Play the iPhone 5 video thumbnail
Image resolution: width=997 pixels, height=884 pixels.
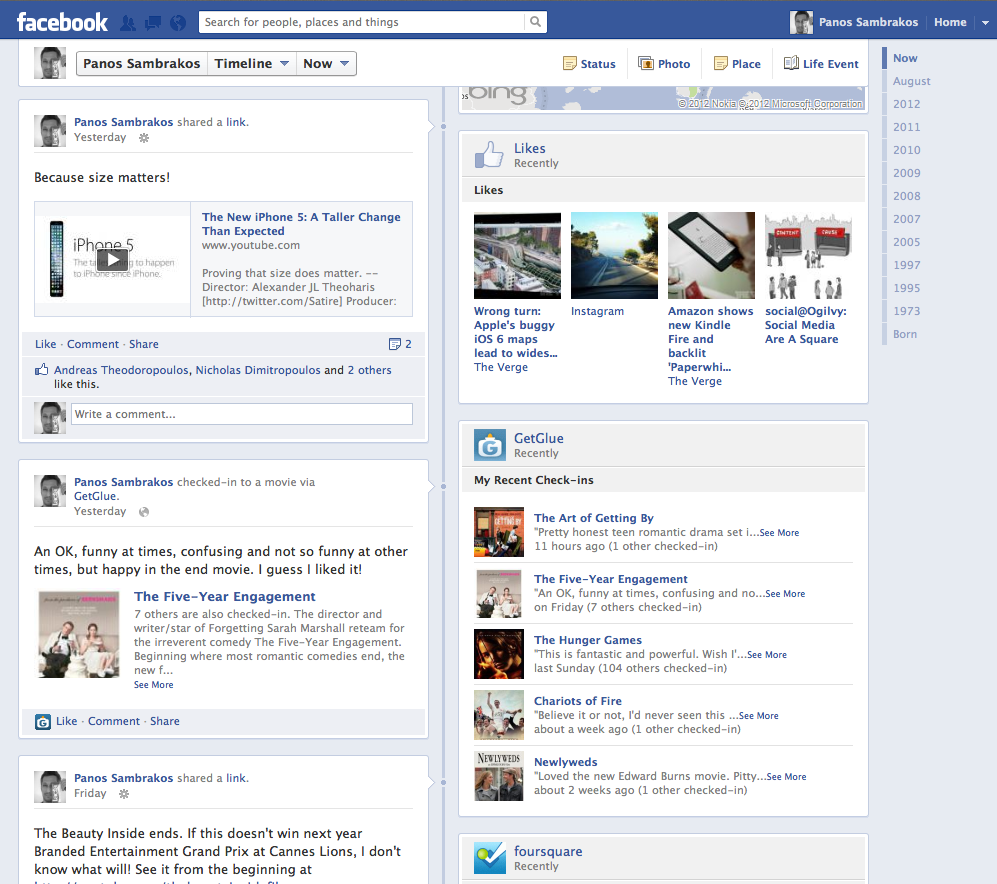coord(113,259)
